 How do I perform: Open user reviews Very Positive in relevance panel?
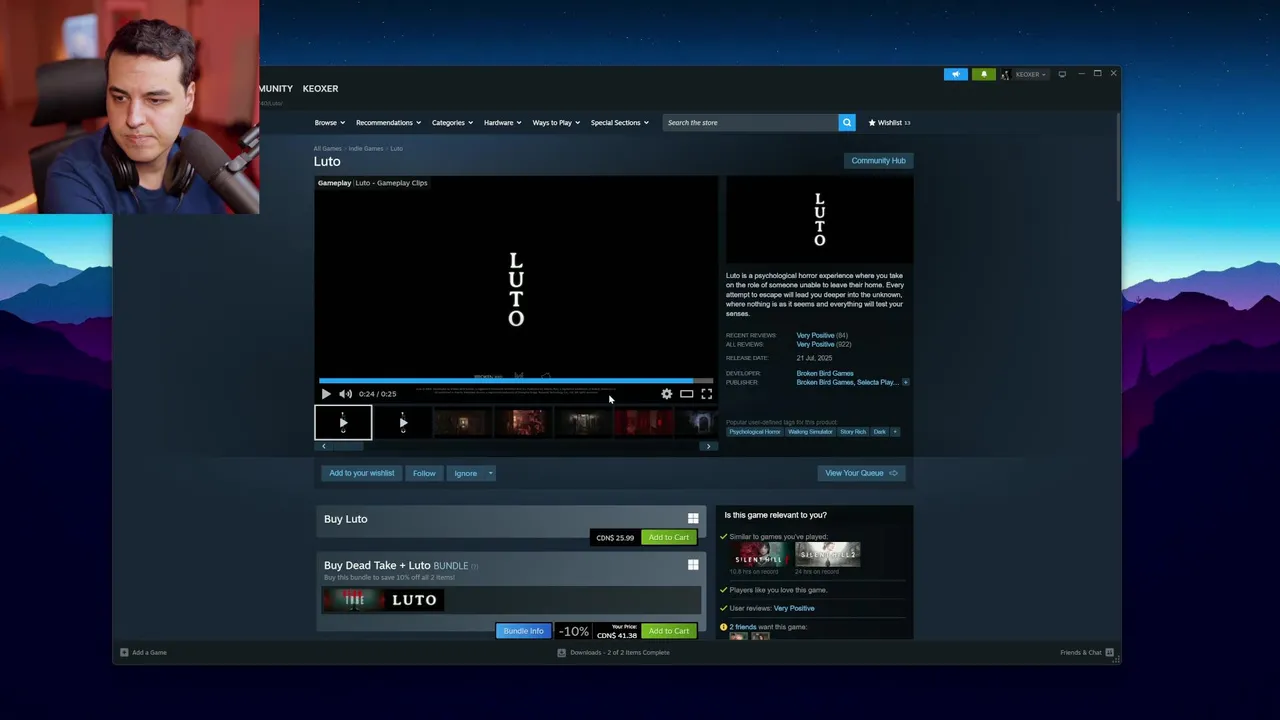pyautogui.click(x=794, y=608)
